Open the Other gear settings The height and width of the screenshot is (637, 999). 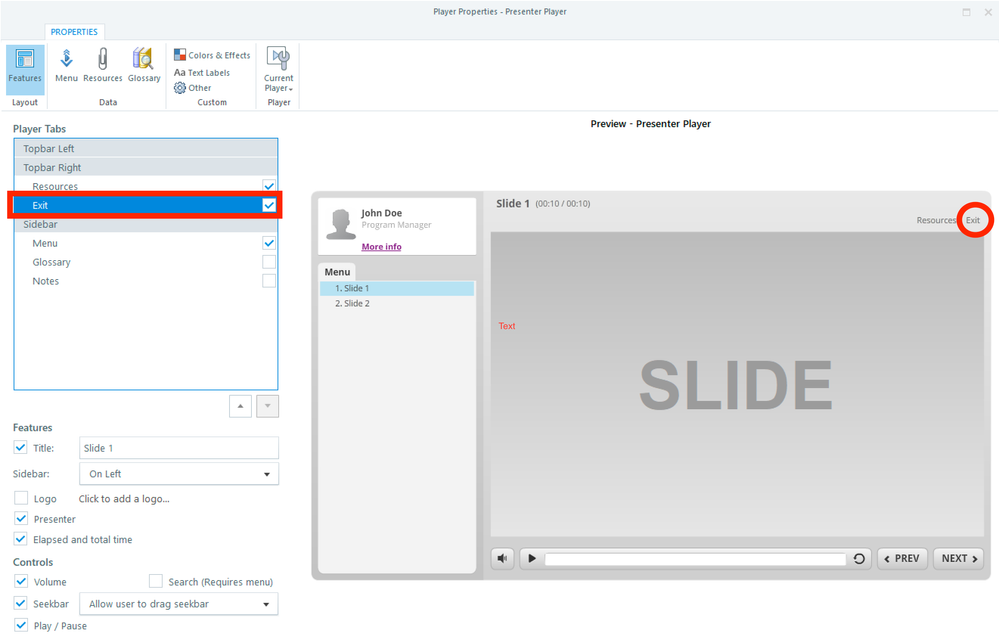192,88
